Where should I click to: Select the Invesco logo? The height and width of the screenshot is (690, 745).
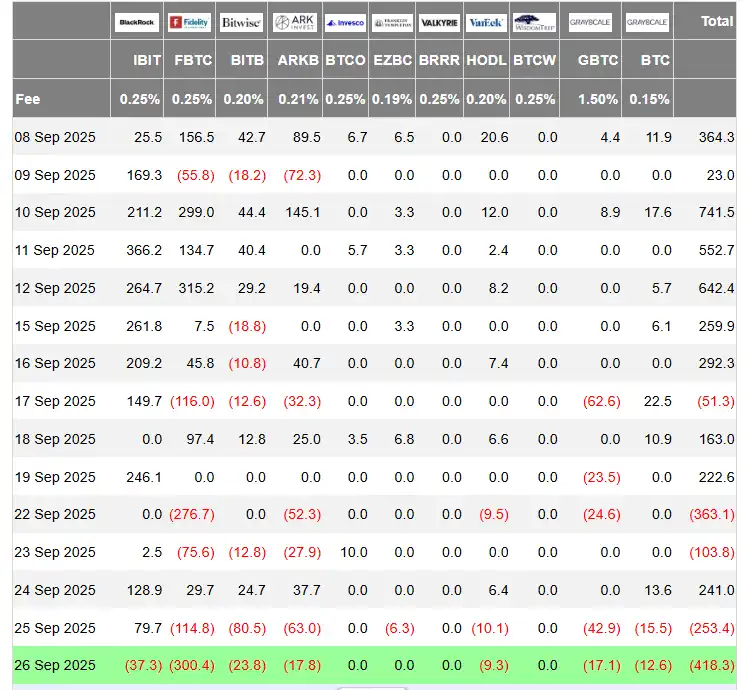point(345,21)
